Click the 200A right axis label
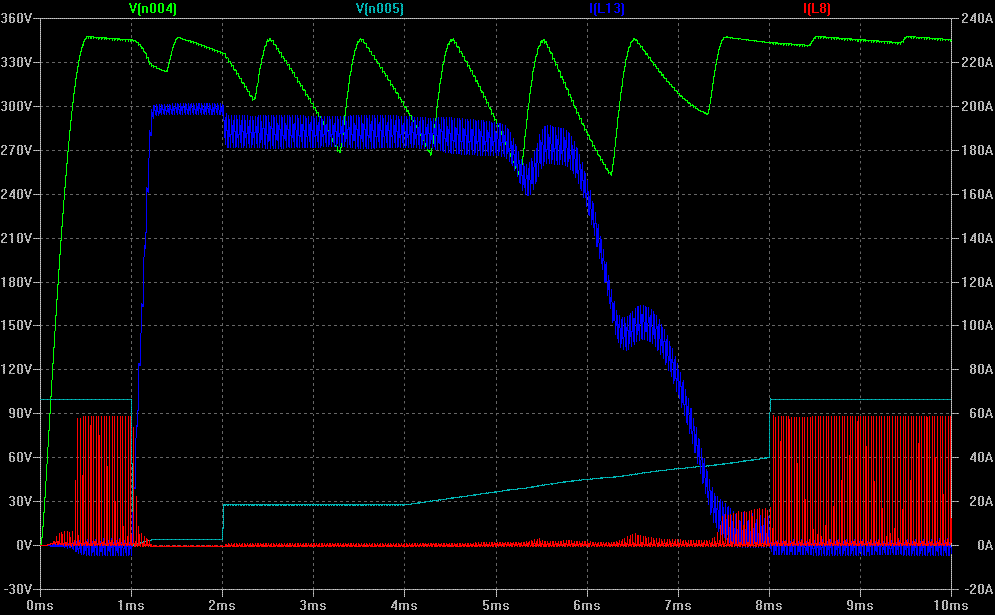Viewport: 995px width, 615px height. pyautogui.click(x=977, y=106)
